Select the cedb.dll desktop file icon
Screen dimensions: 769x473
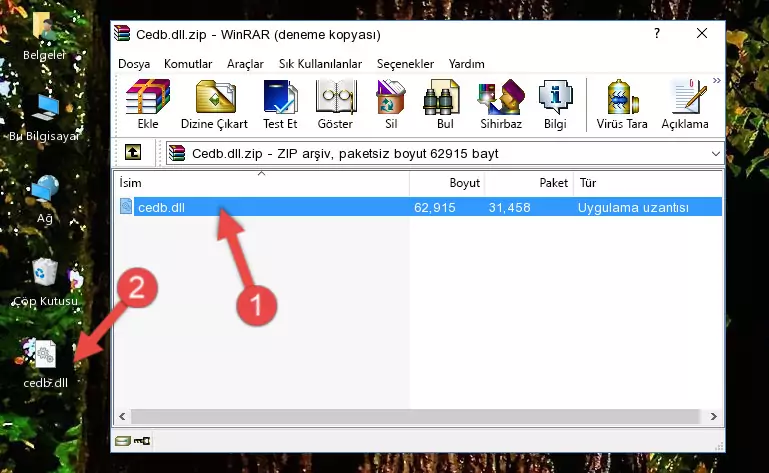pos(46,364)
